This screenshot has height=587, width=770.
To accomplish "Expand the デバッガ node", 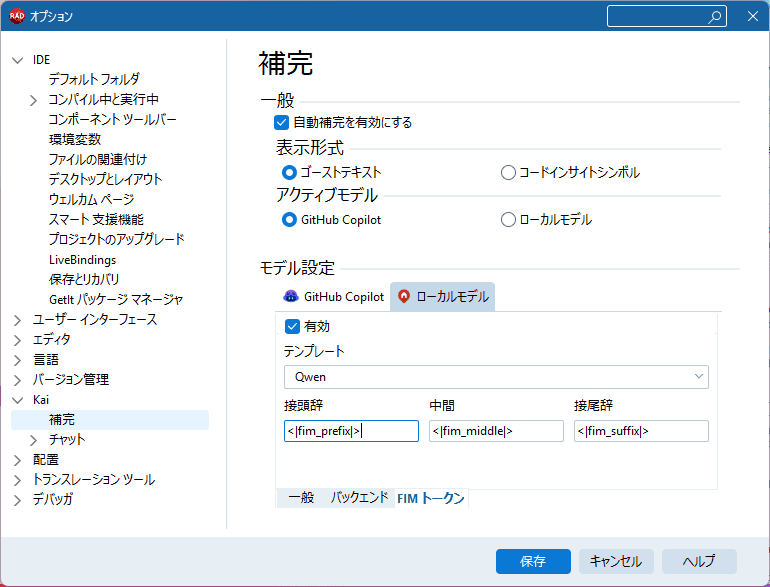I will pyautogui.click(x=18, y=500).
